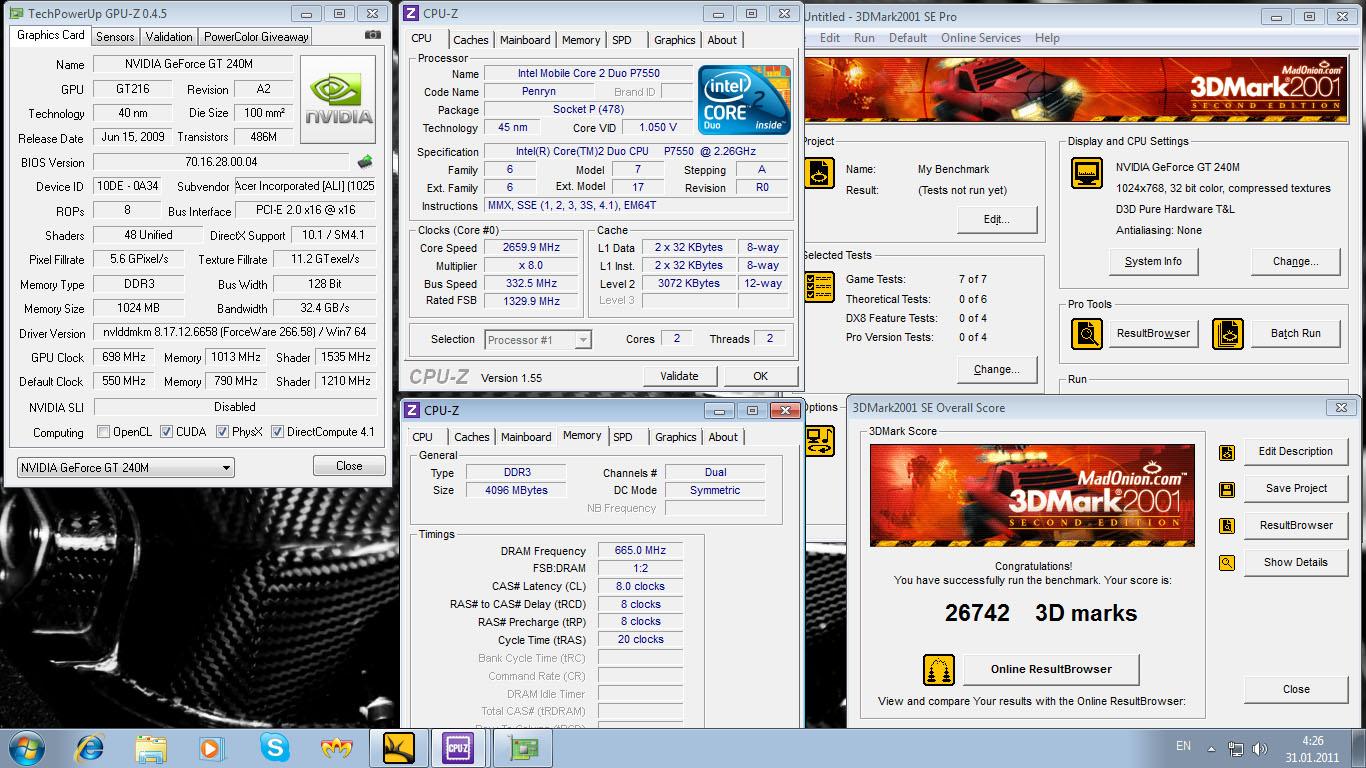The width and height of the screenshot is (1366, 768).
Task: Click Change... under Selected Tests
Action: [996, 369]
